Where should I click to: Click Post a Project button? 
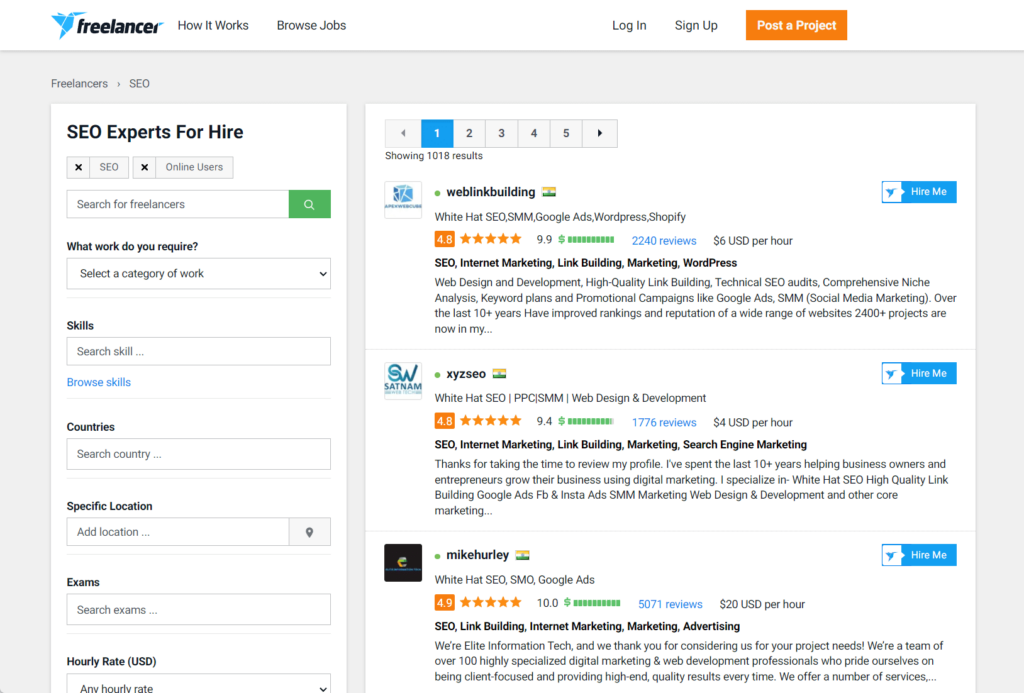[x=796, y=25]
